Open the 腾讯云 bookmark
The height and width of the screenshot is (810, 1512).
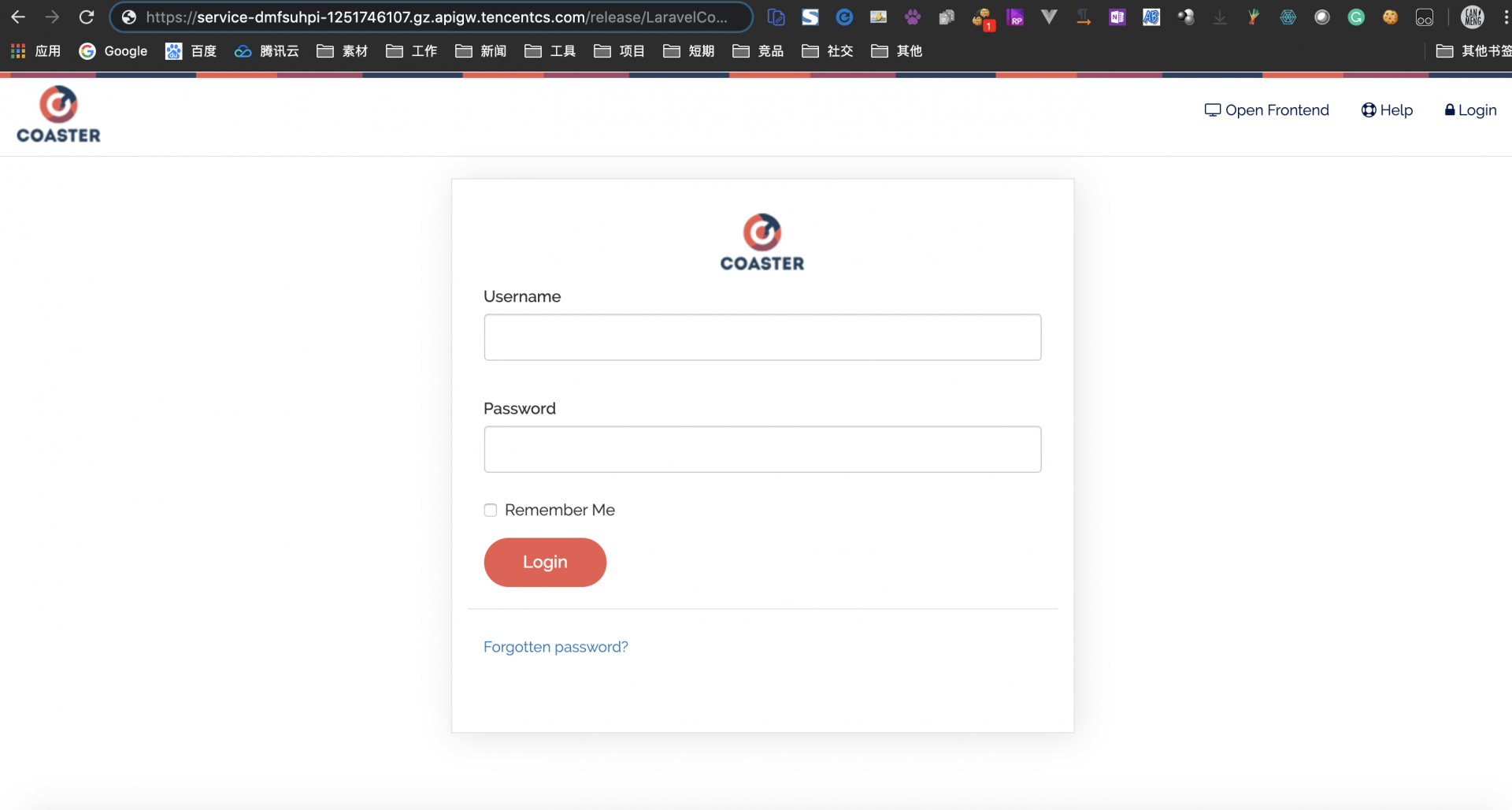267,51
